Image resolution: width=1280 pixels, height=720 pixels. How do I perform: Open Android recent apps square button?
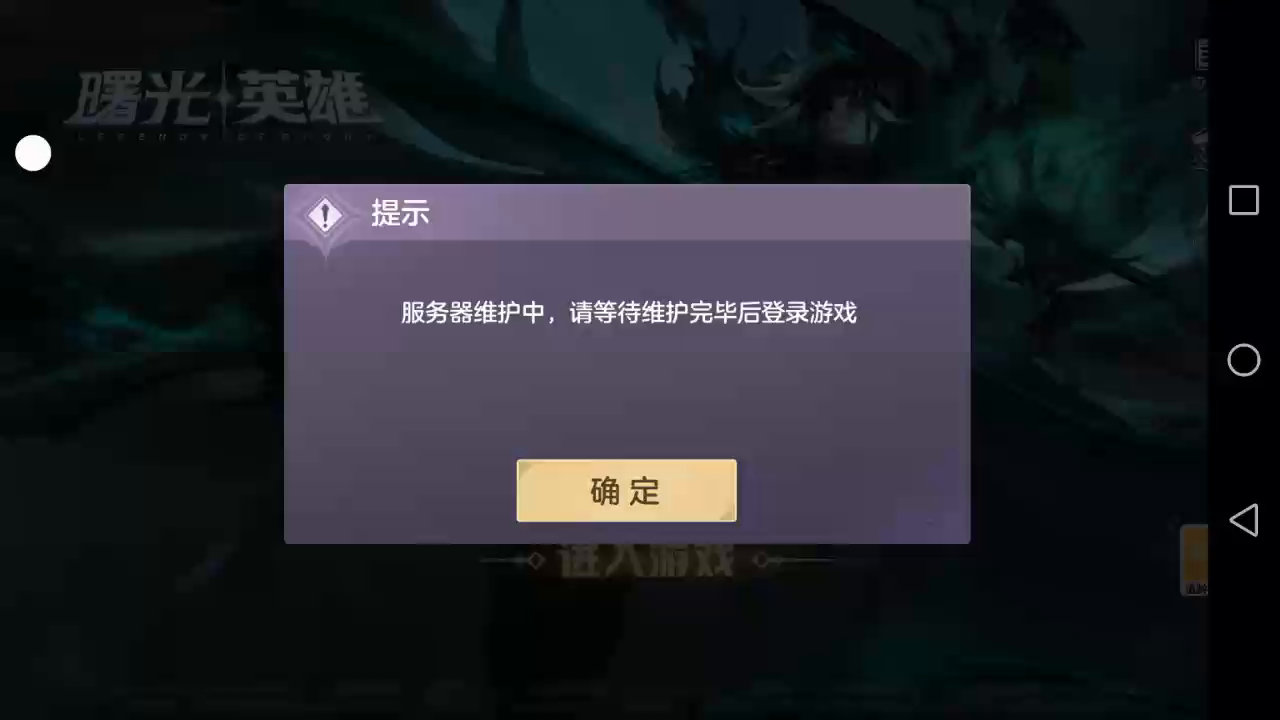pyautogui.click(x=1243, y=200)
